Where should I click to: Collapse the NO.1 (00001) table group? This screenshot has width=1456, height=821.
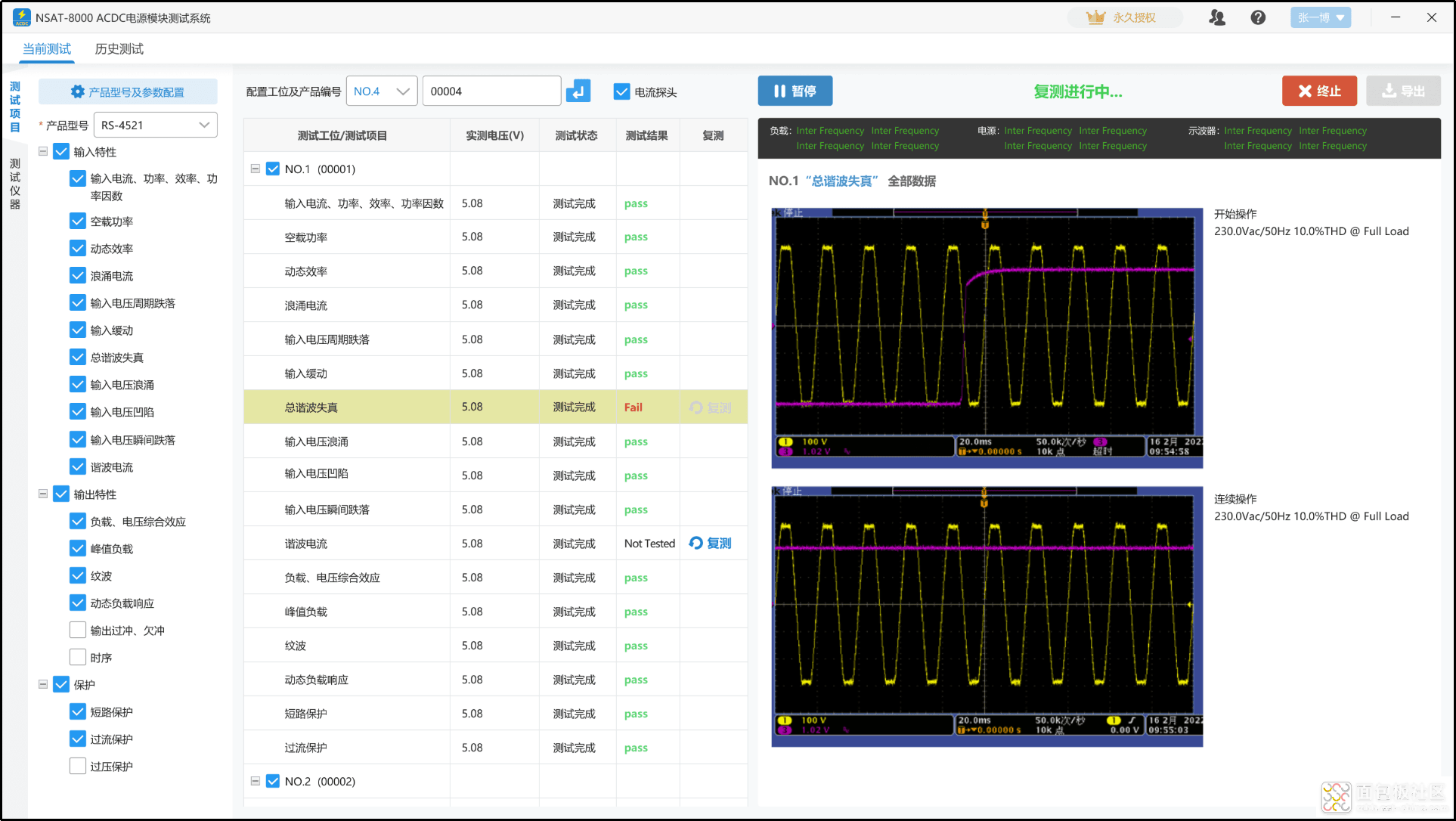click(x=256, y=169)
